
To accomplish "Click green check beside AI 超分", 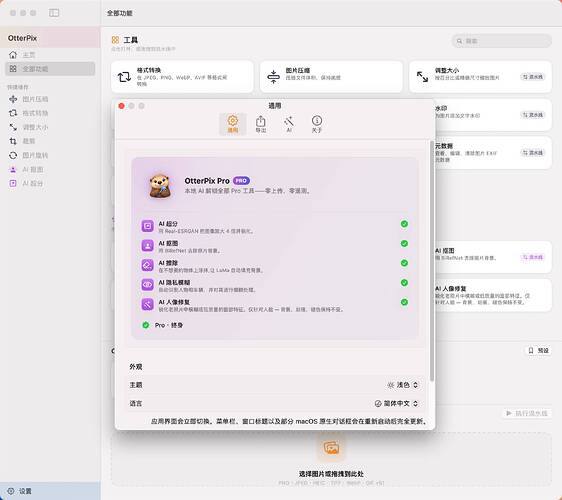I will (404, 224).
